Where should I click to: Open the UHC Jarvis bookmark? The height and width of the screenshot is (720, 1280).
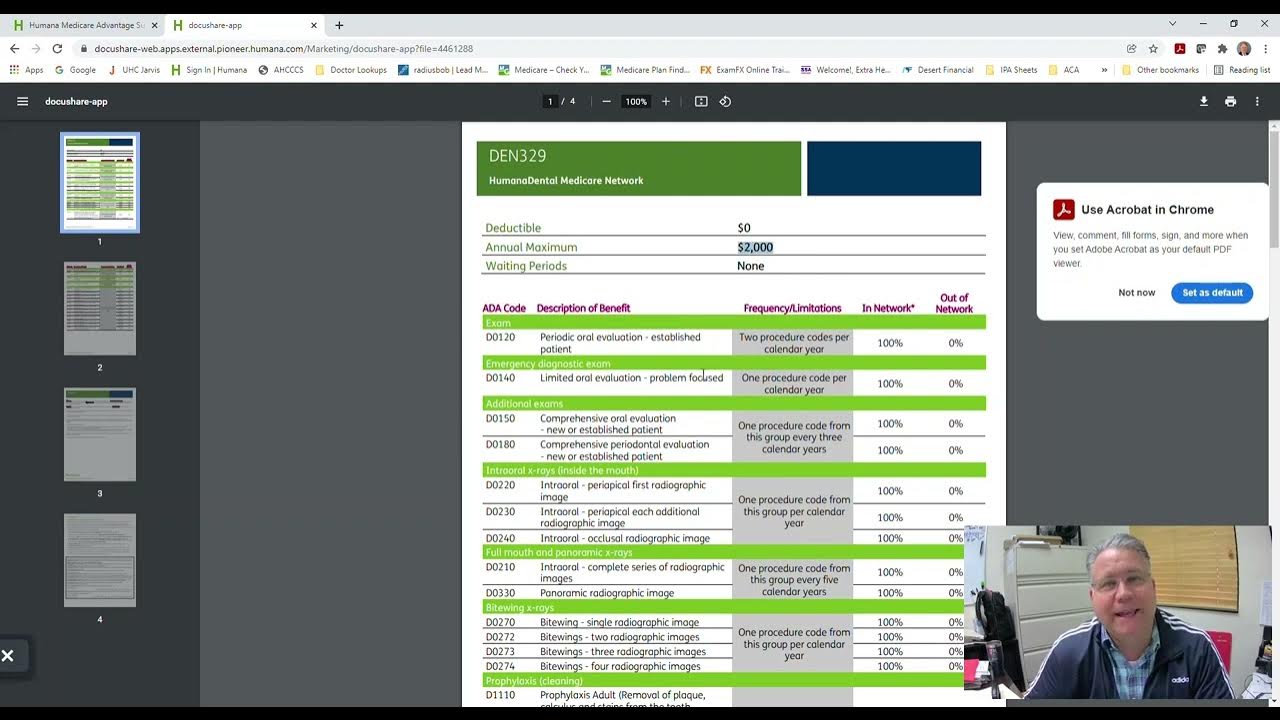pyautogui.click(x=133, y=70)
